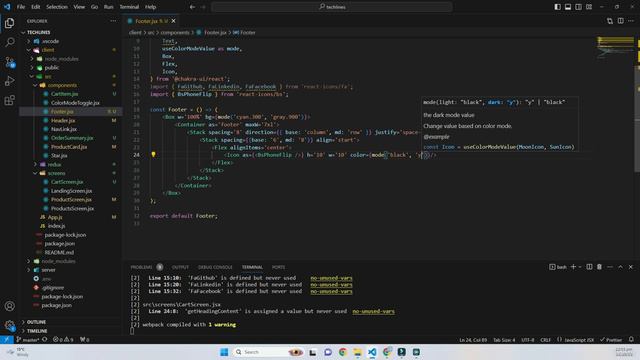Screen dimensions: 640x360
Task: Open the Terminal menu
Action: pyautogui.click(x=129, y=7)
